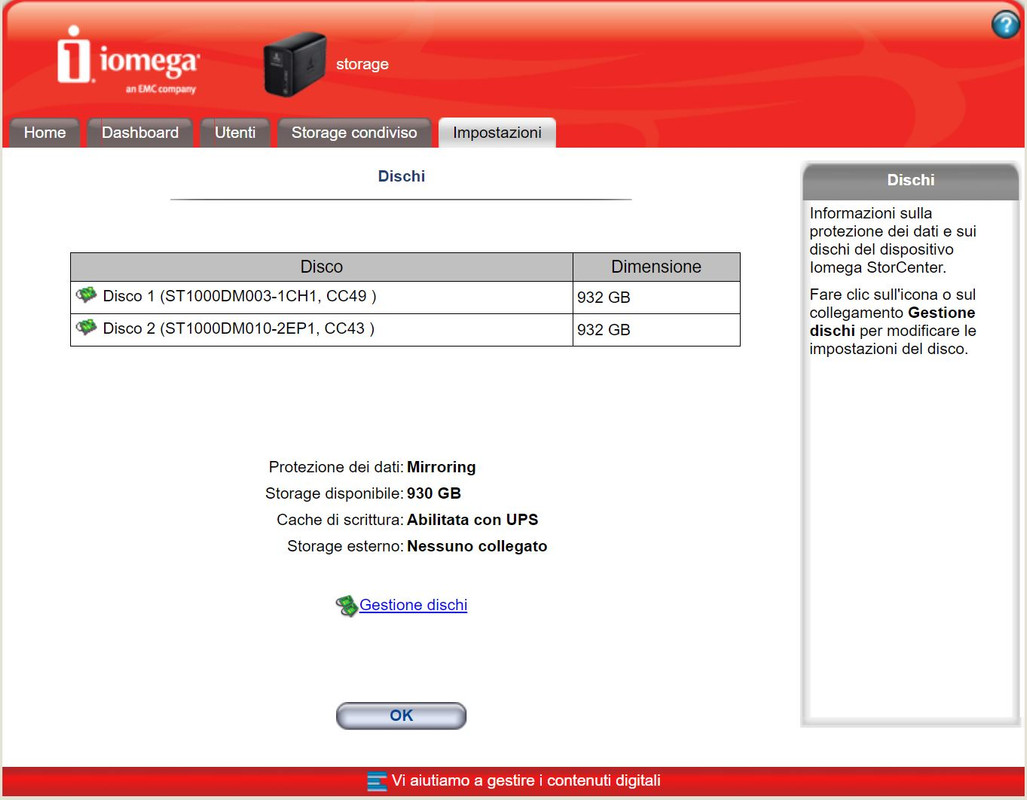Click the 'Protezione dei dati:' label
This screenshot has height=800, width=1027.
pos(336,467)
